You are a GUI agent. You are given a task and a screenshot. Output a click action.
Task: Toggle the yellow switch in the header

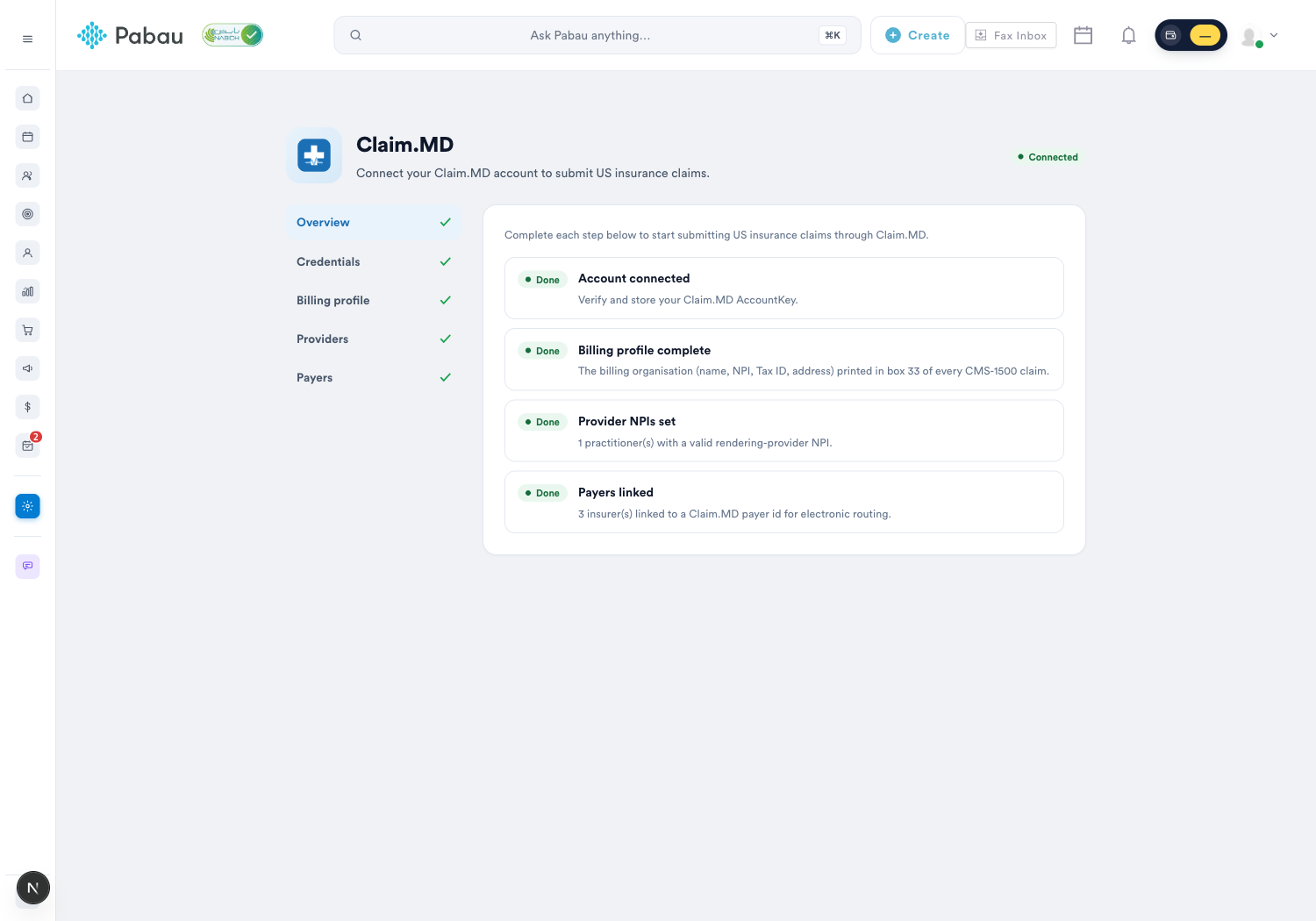1205,35
